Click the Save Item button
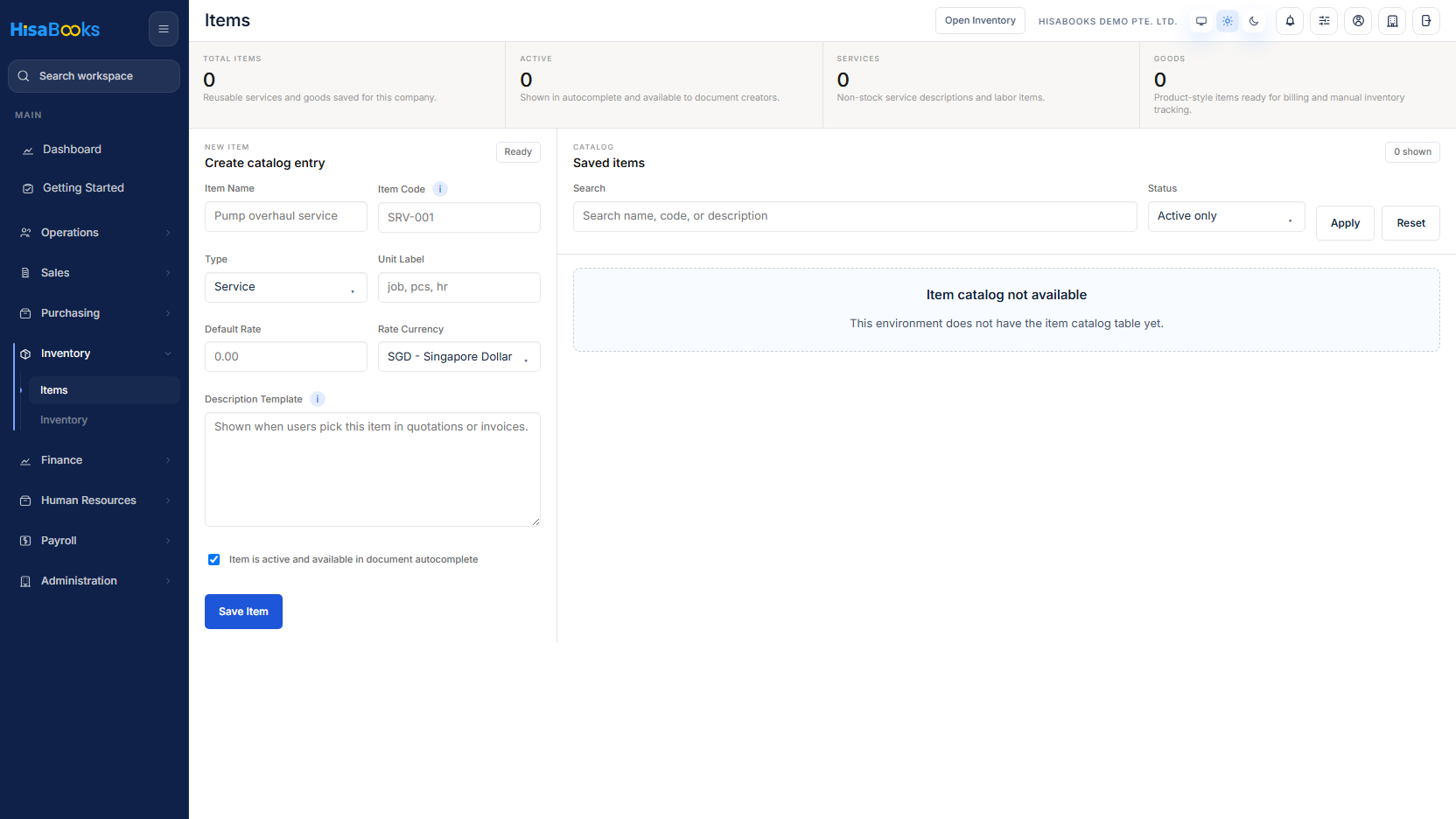 (243, 612)
